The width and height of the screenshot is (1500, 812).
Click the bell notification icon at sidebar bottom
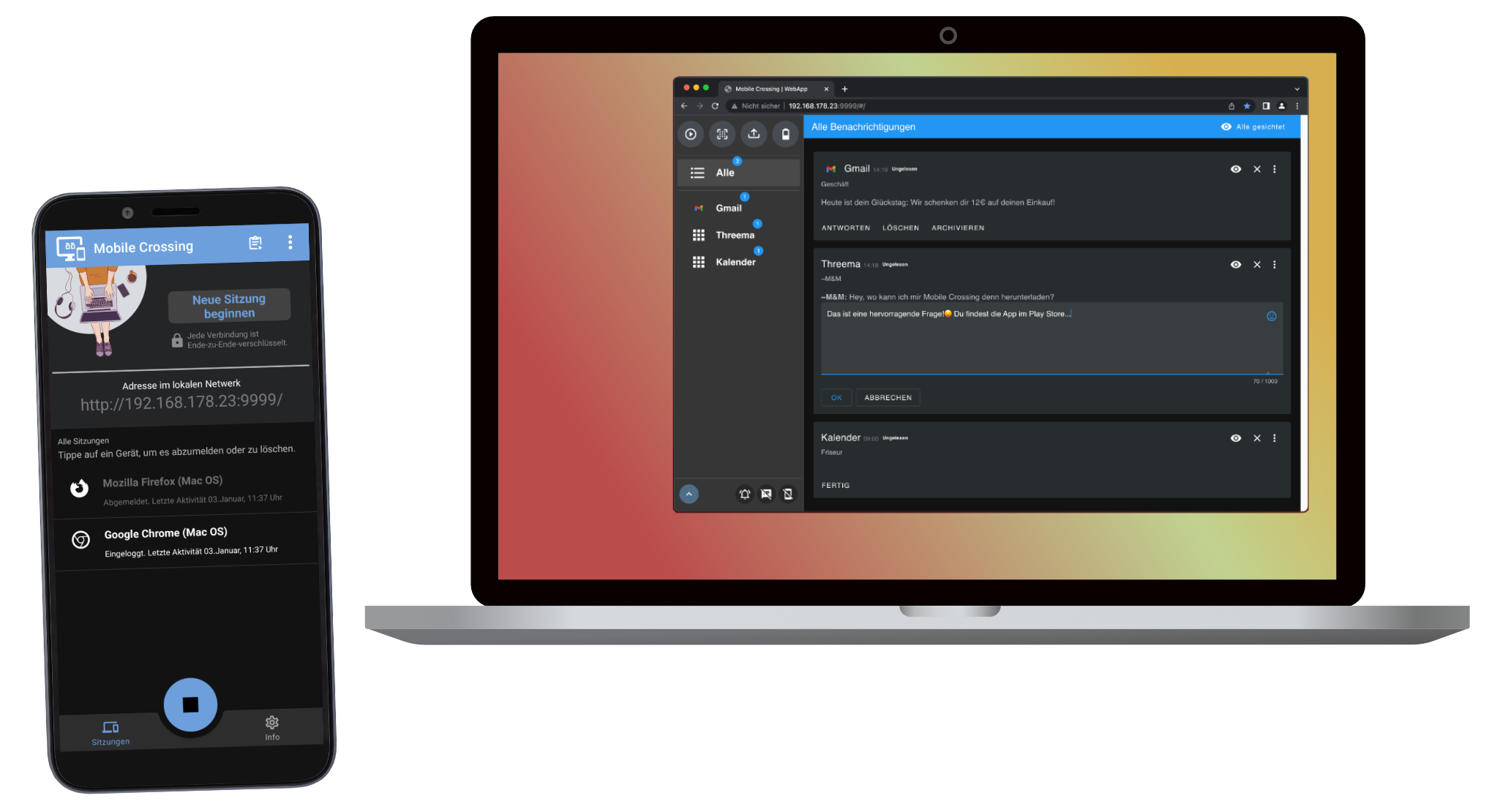(x=744, y=494)
